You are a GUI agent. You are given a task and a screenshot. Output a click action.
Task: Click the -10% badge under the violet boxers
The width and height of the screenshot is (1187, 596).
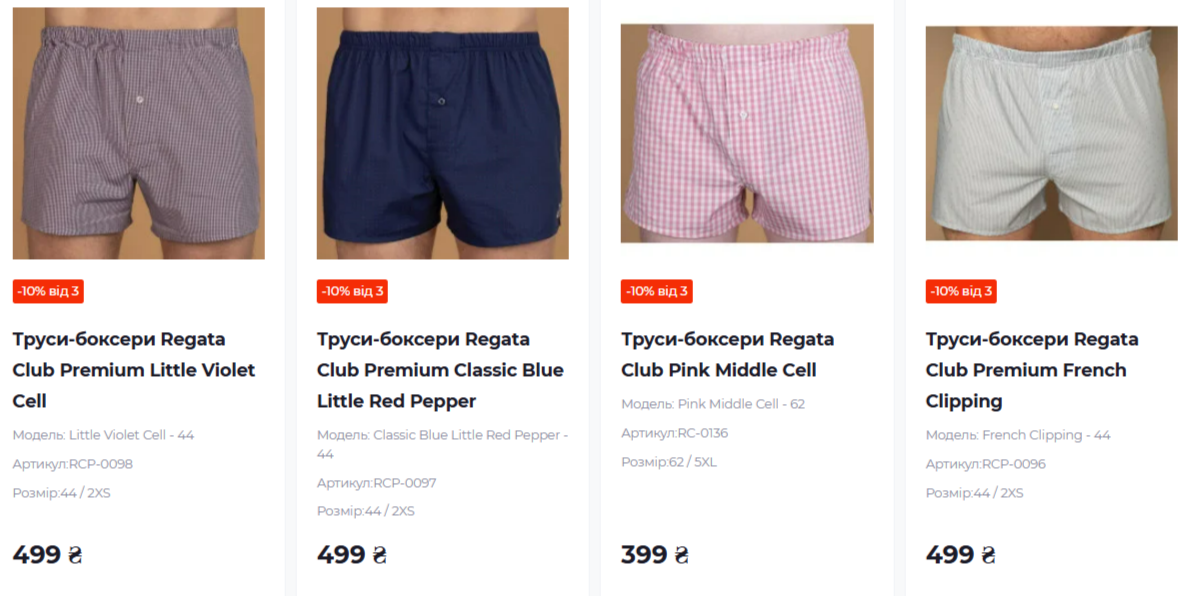coord(48,291)
